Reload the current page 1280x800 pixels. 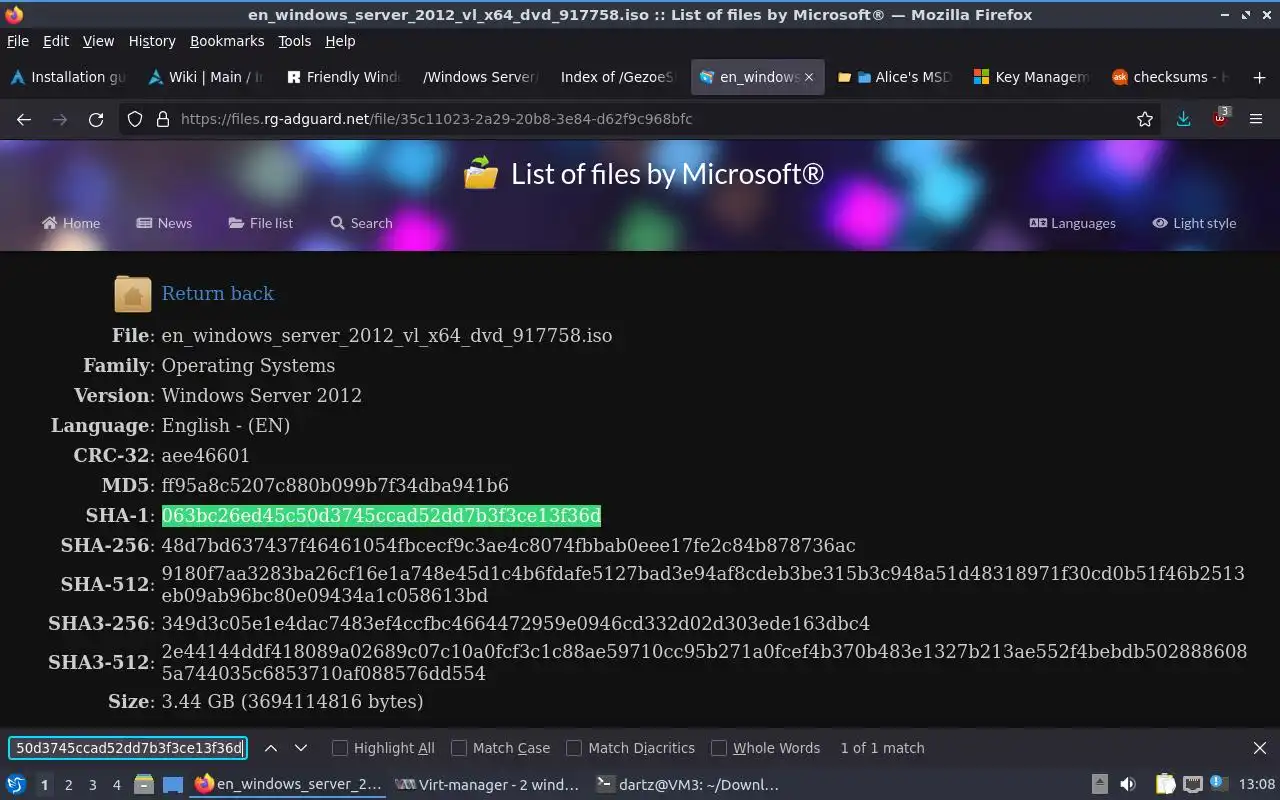coord(96,119)
